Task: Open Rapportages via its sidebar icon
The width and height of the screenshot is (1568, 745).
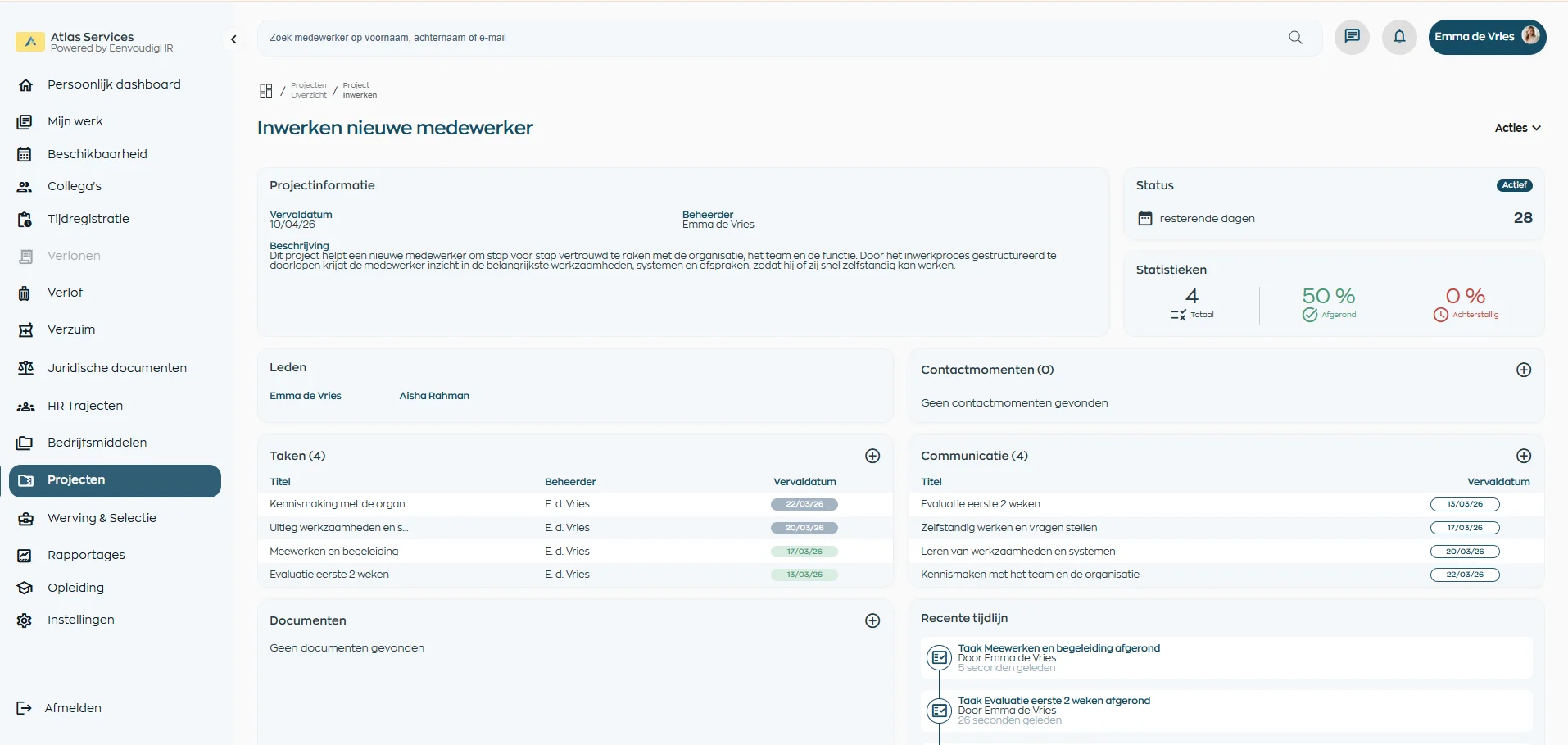Action: point(25,555)
